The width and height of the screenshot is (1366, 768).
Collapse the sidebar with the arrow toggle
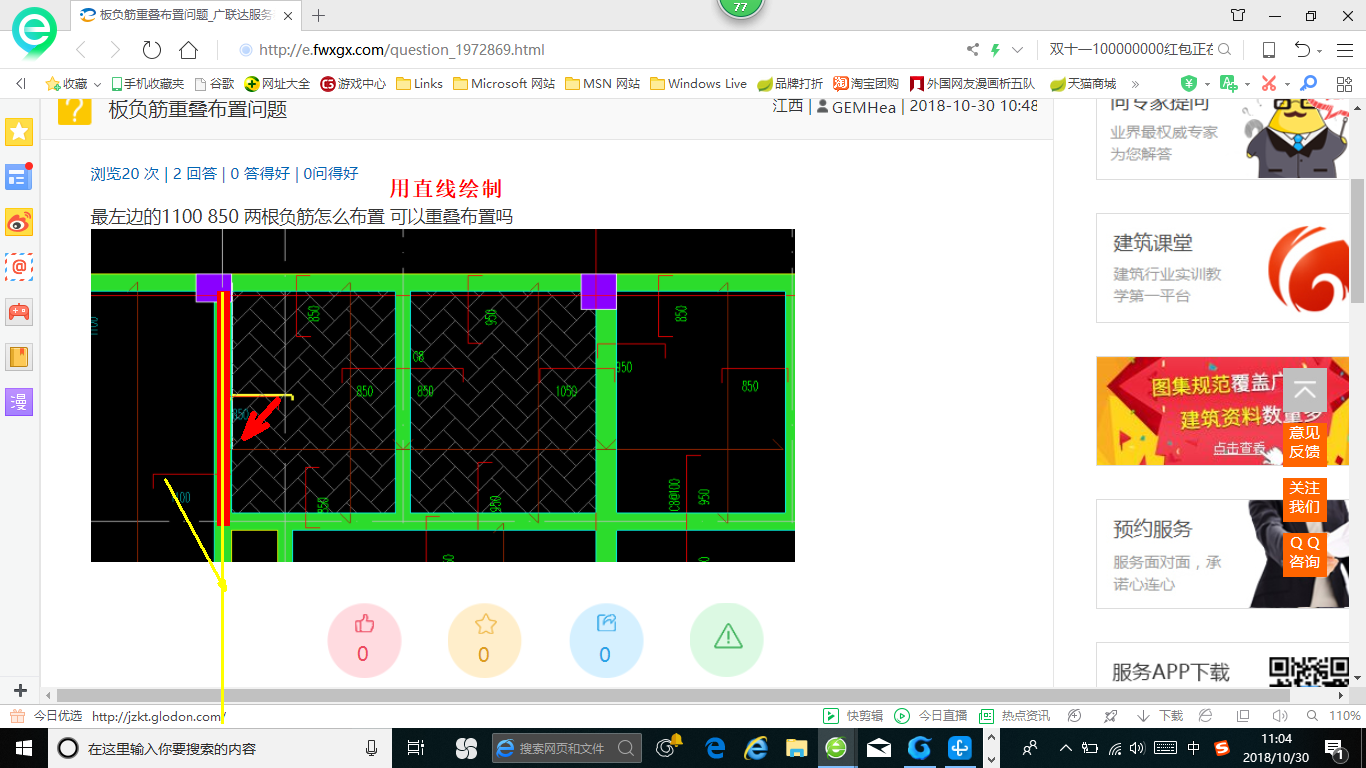pos(21,84)
